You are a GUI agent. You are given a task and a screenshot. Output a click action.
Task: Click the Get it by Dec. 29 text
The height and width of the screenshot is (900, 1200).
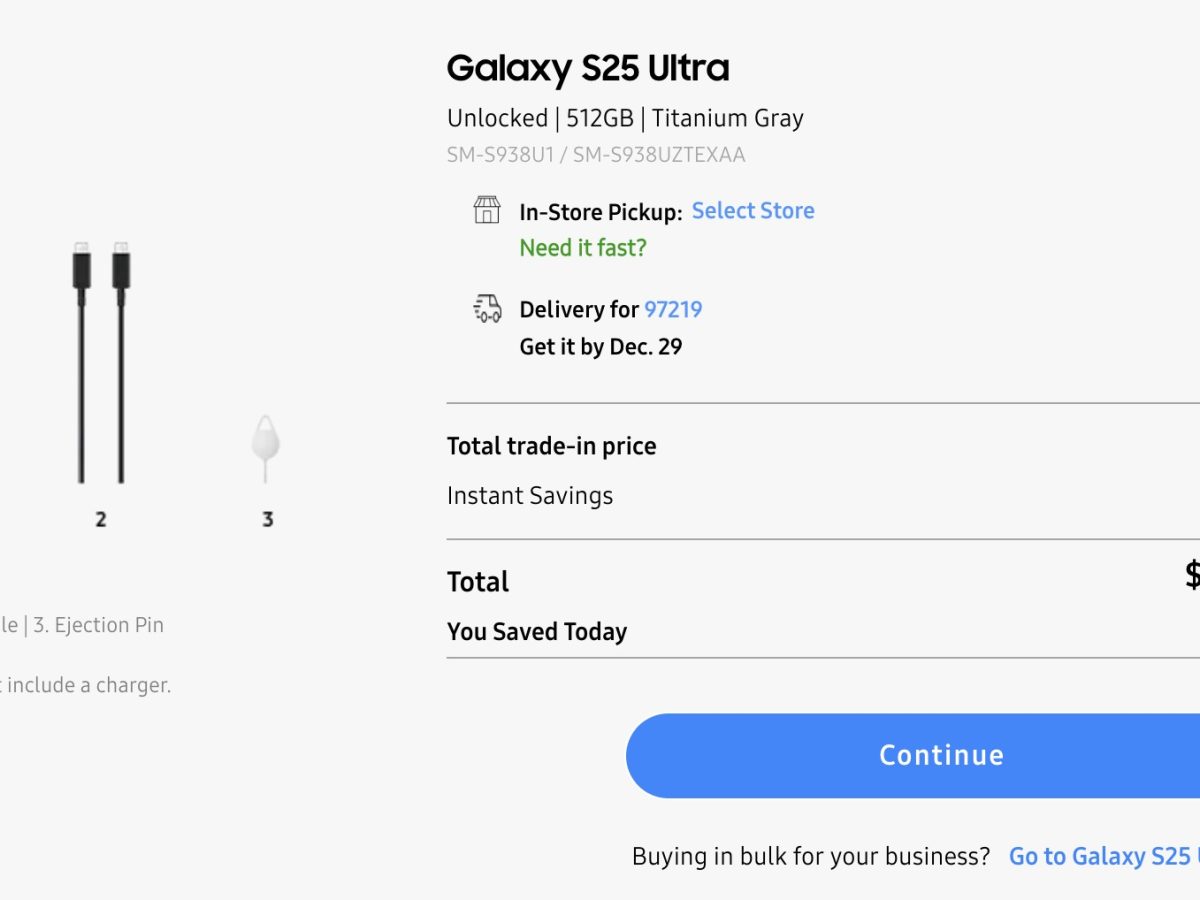[600, 347]
